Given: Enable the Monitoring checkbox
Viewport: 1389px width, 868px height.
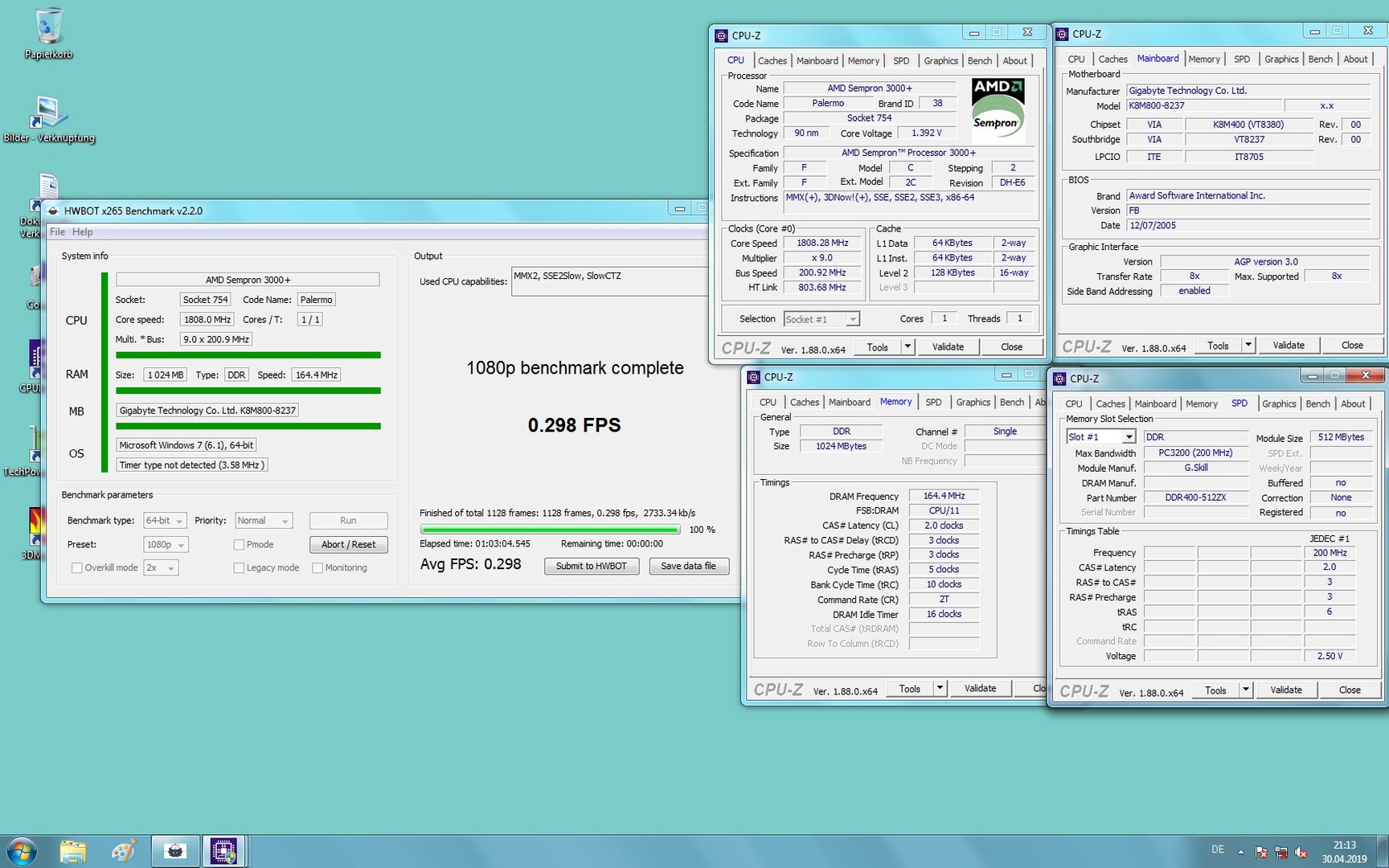Looking at the screenshot, I should (x=318, y=567).
